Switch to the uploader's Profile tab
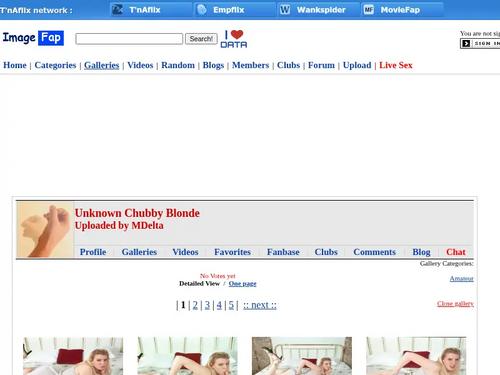Viewport: 500px width, 375px height. pyautogui.click(x=93, y=252)
